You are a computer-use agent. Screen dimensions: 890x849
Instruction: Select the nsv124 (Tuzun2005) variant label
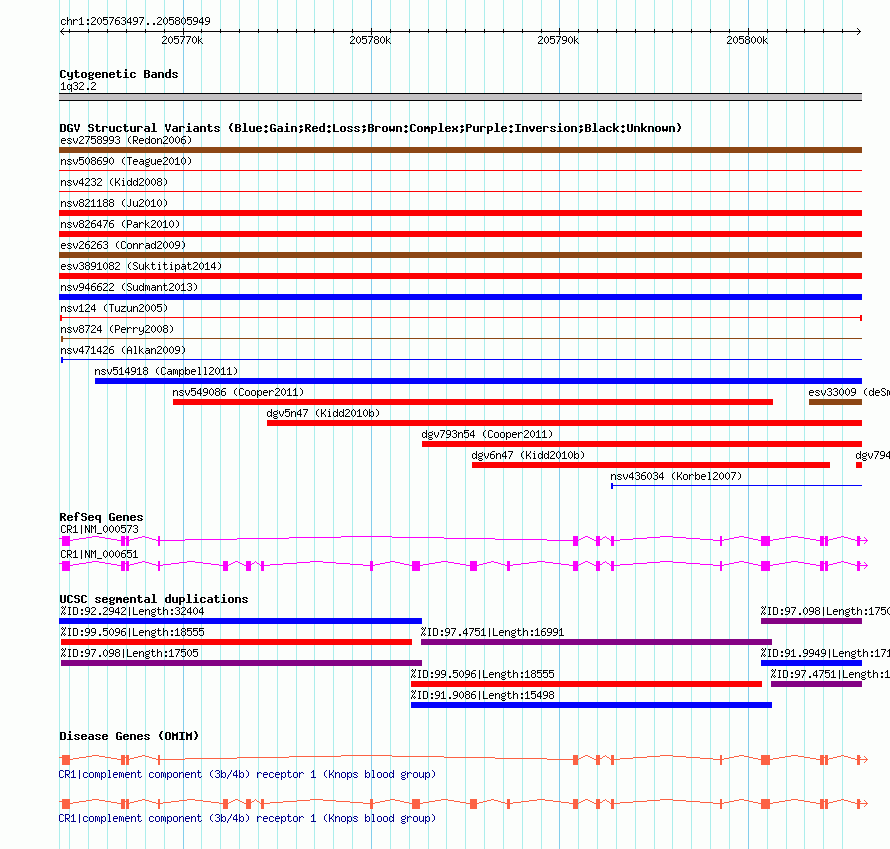click(114, 308)
